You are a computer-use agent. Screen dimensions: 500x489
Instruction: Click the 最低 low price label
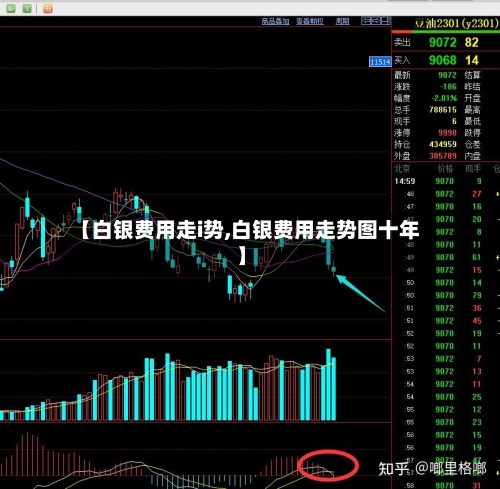tap(473, 121)
